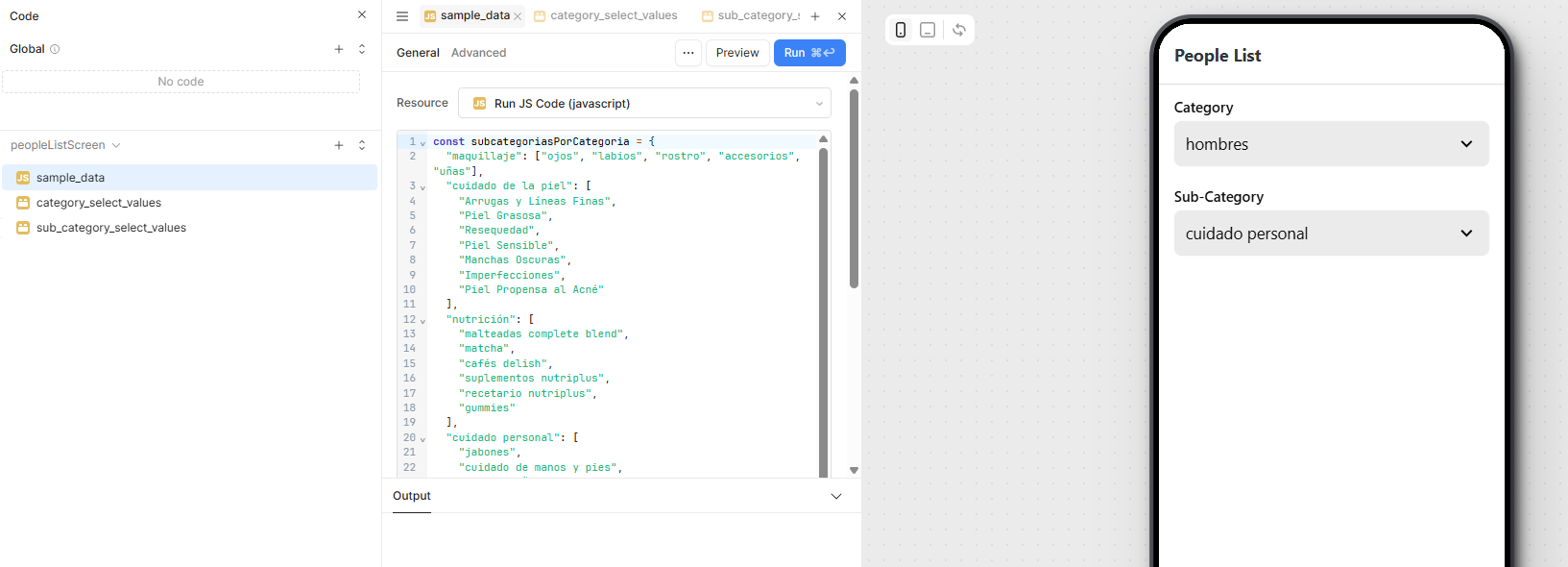Select sample_data in the code list
The image size is (1568, 567).
pyautogui.click(x=190, y=178)
